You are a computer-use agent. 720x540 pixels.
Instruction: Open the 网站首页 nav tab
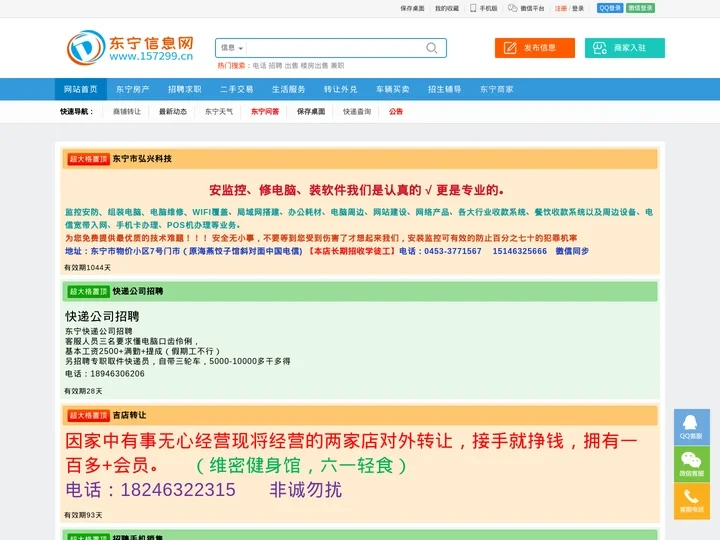pos(81,89)
